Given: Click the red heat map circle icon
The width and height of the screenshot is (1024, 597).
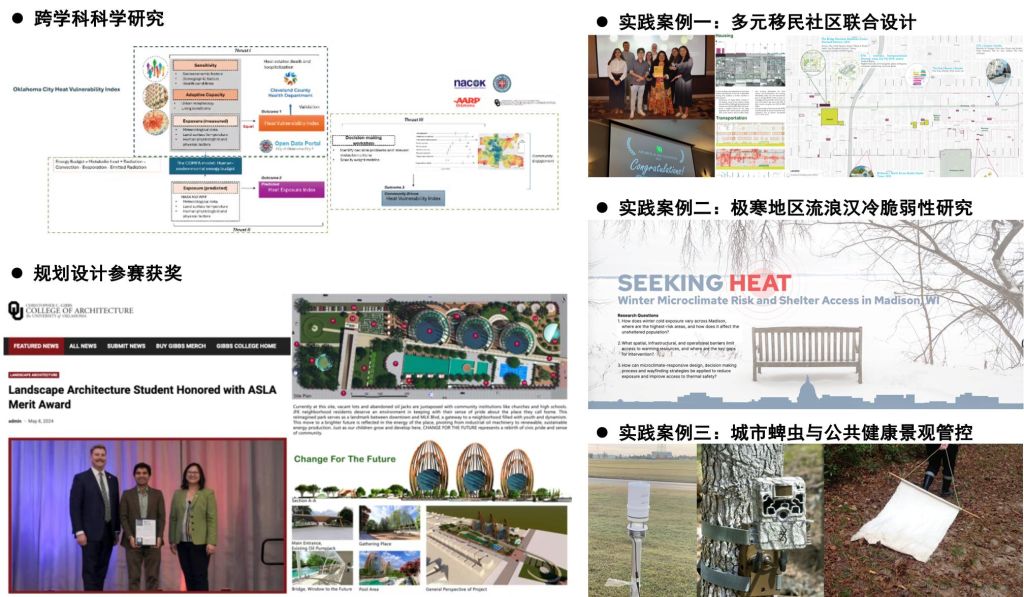Looking at the screenshot, I should 155,123.
